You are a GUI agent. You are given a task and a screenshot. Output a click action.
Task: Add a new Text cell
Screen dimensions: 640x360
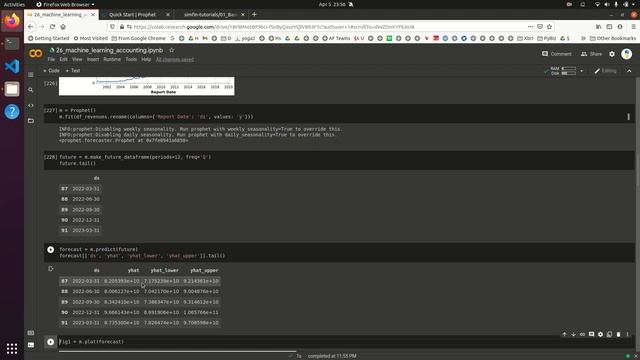(x=73, y=71)
